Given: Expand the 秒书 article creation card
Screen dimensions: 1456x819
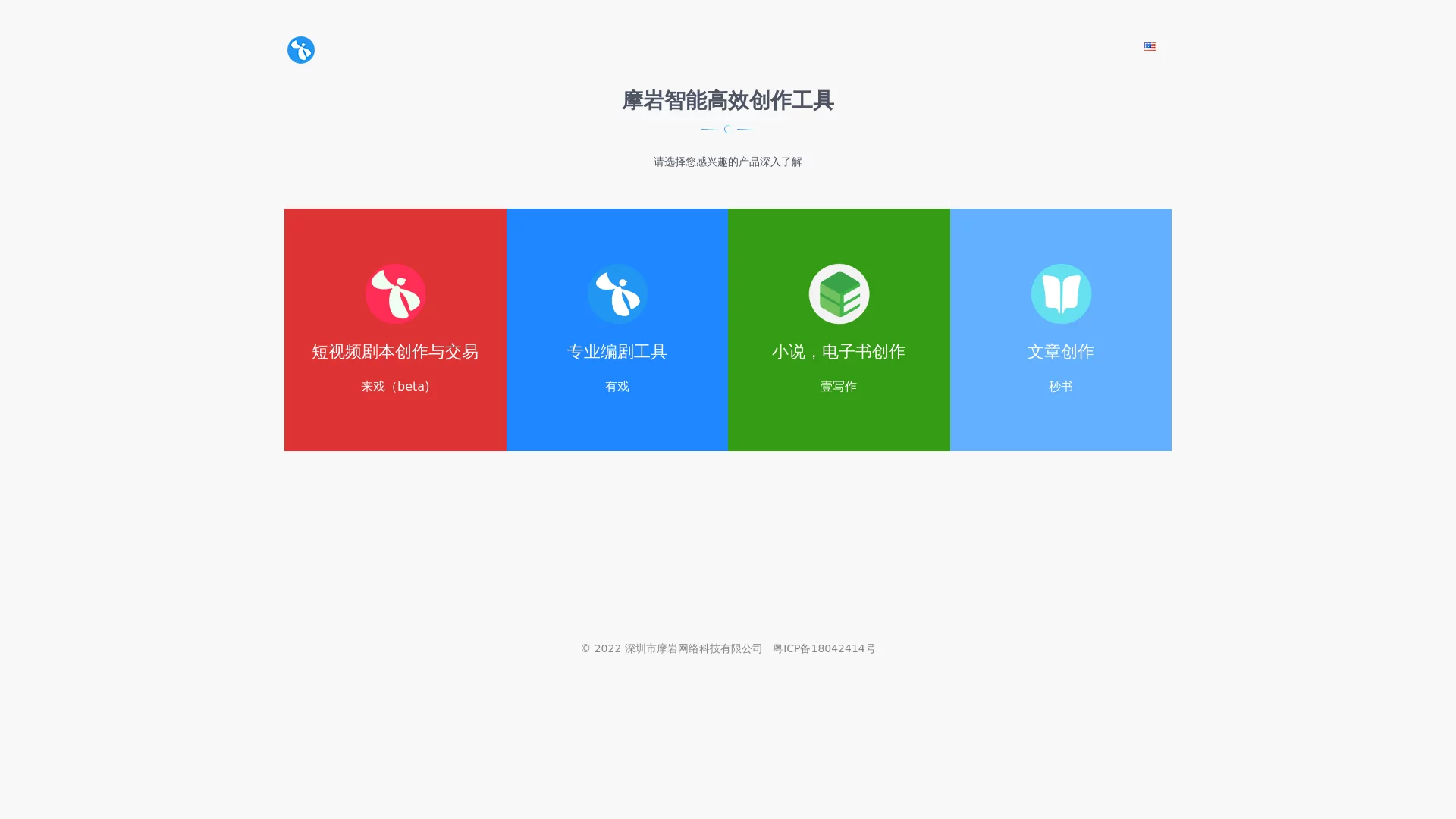Looking at the screenshot, I should [x=1061, y=330].
